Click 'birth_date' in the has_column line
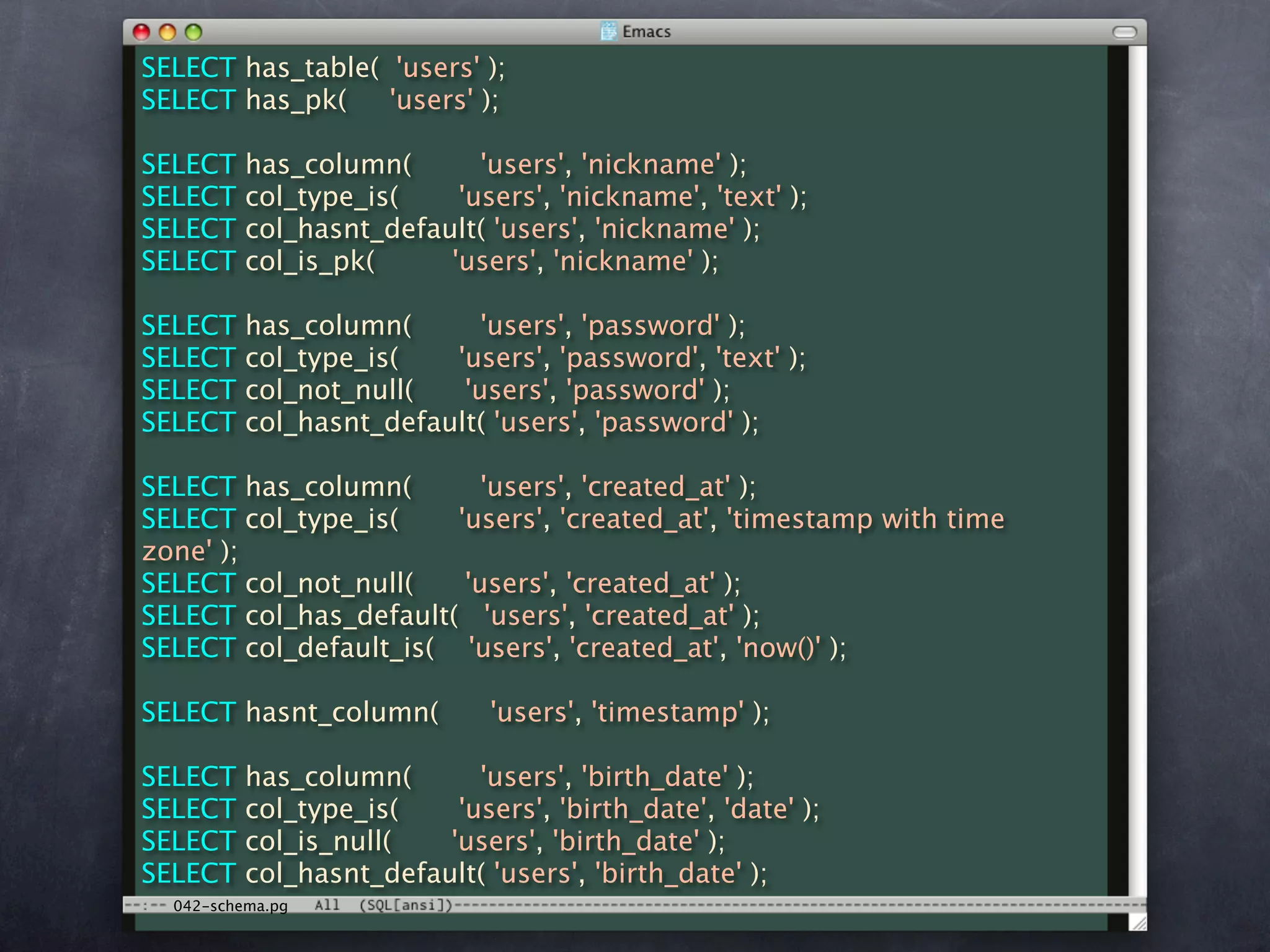Viewport: 1270px width, 952px height. click(x=654, y=777)
